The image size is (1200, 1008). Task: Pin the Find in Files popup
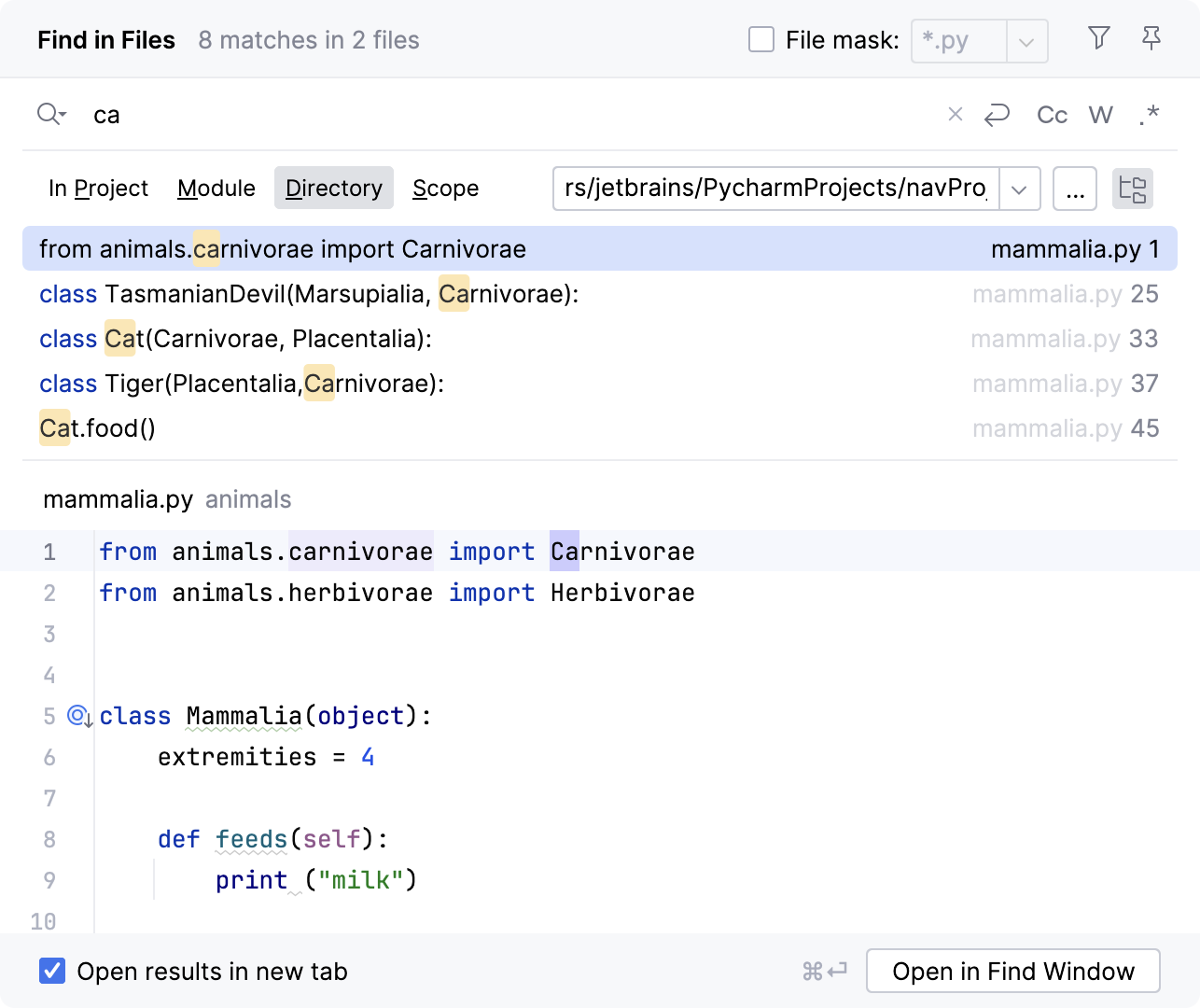(x=1151, y=39)
